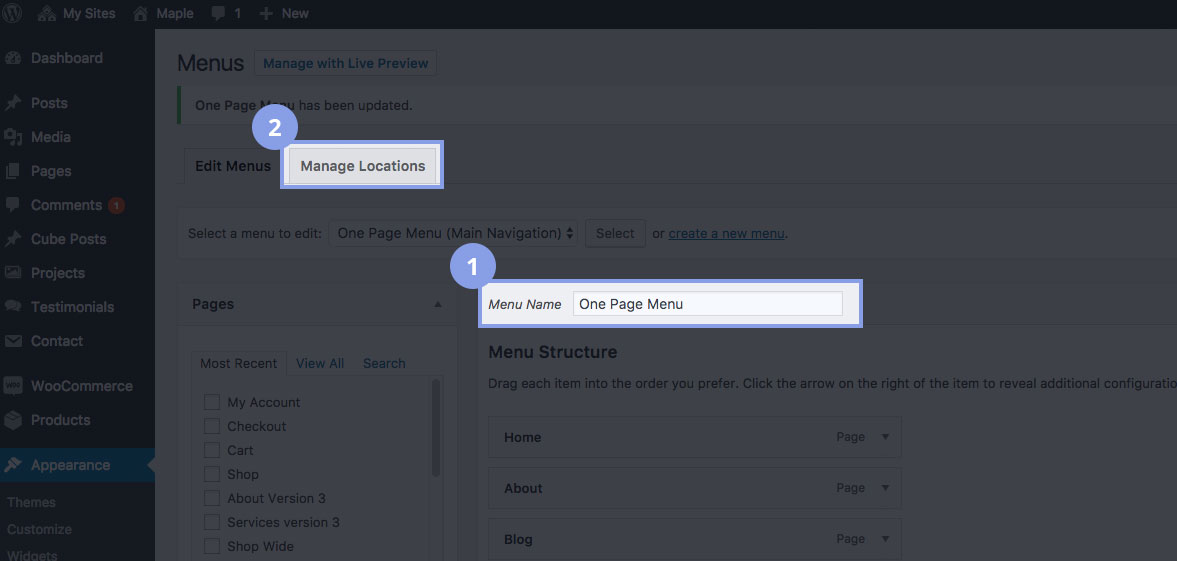The height and width of the screenshot is (561, 1177).
Task: Click the Dashboard icon in sidebar
Action: pyautogui.click(x=13, y=58)
